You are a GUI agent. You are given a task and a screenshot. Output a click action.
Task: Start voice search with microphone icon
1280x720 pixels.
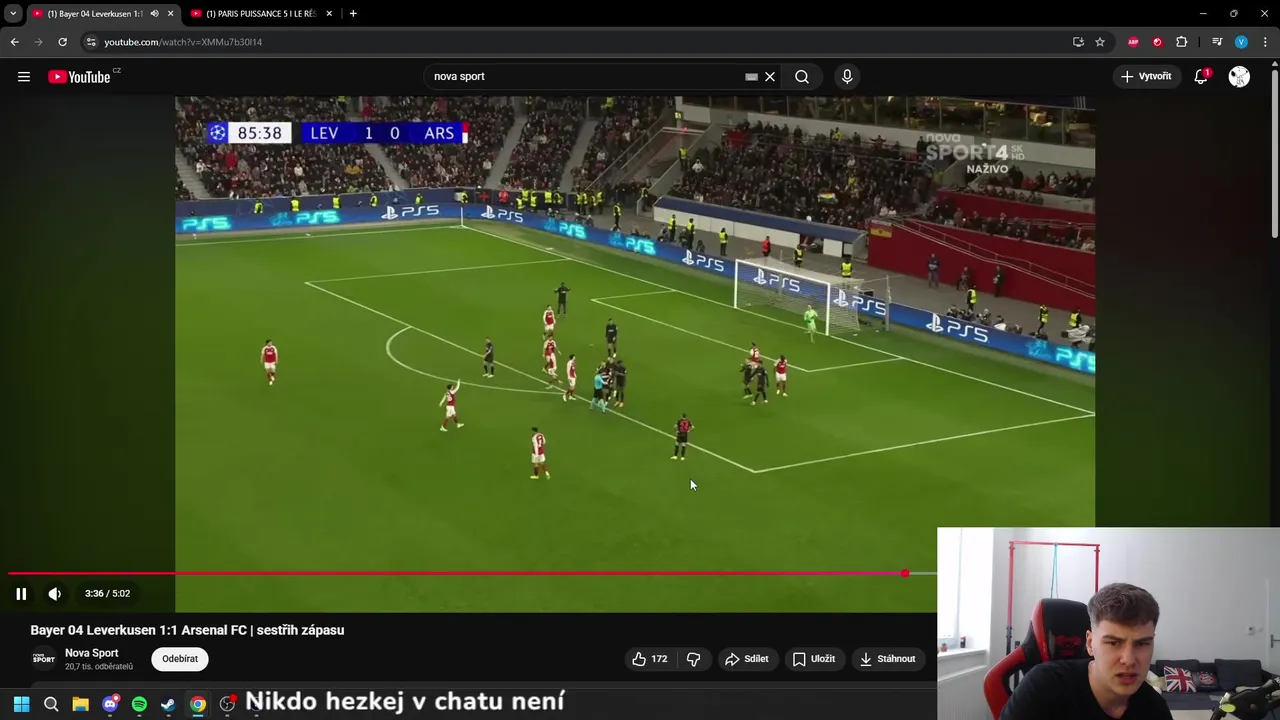pos(847,77)
